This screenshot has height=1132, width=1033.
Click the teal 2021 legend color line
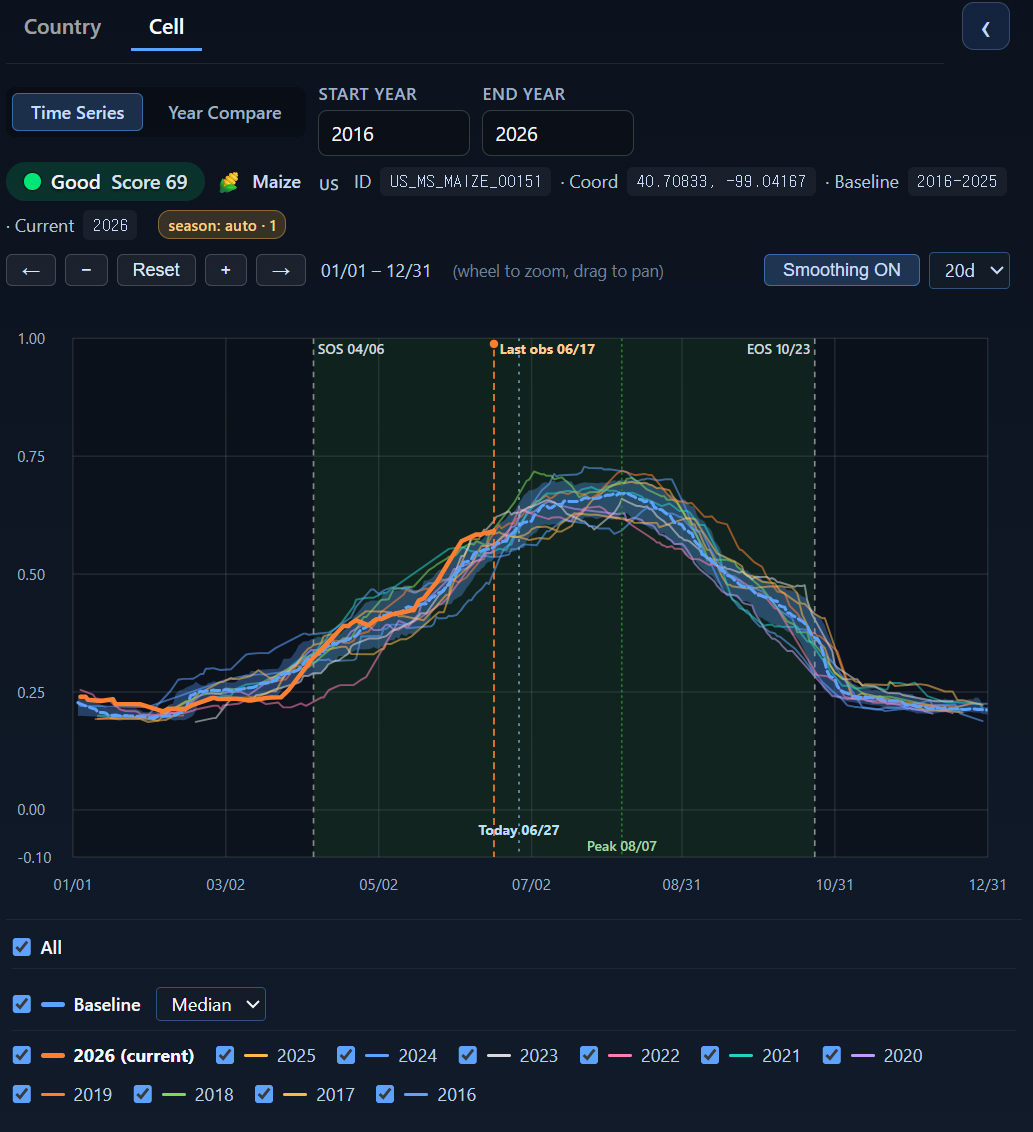[741, 1055]
